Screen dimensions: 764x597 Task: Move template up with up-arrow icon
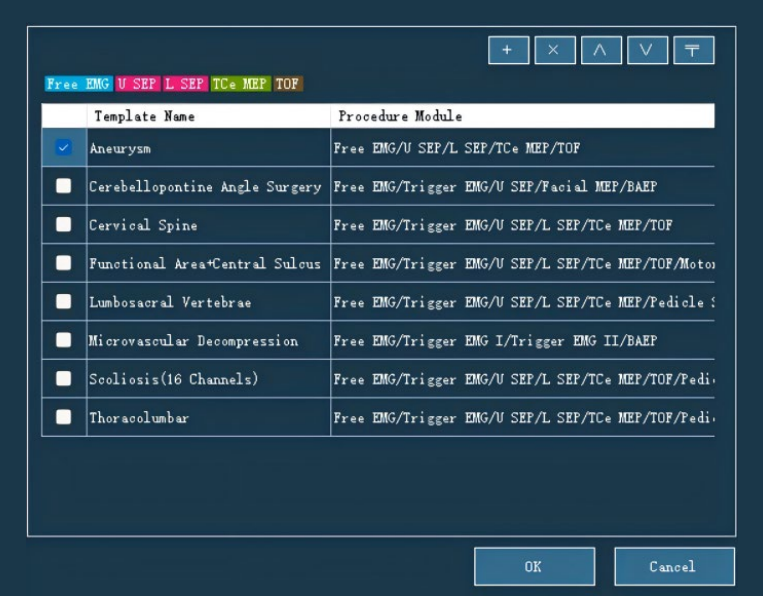600,51
